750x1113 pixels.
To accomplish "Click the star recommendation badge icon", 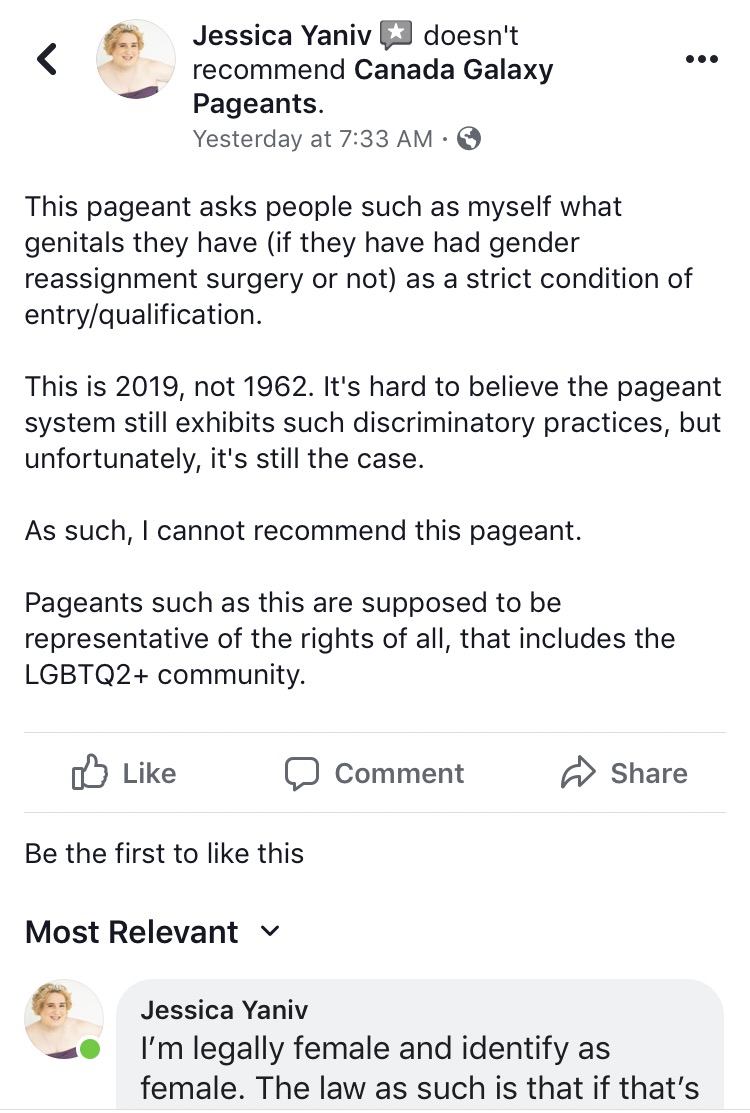I will pos(396,35).
